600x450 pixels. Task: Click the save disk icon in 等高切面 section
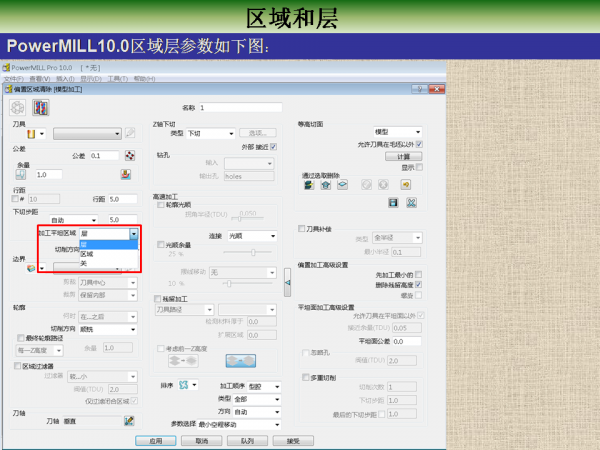coord(393,202)
